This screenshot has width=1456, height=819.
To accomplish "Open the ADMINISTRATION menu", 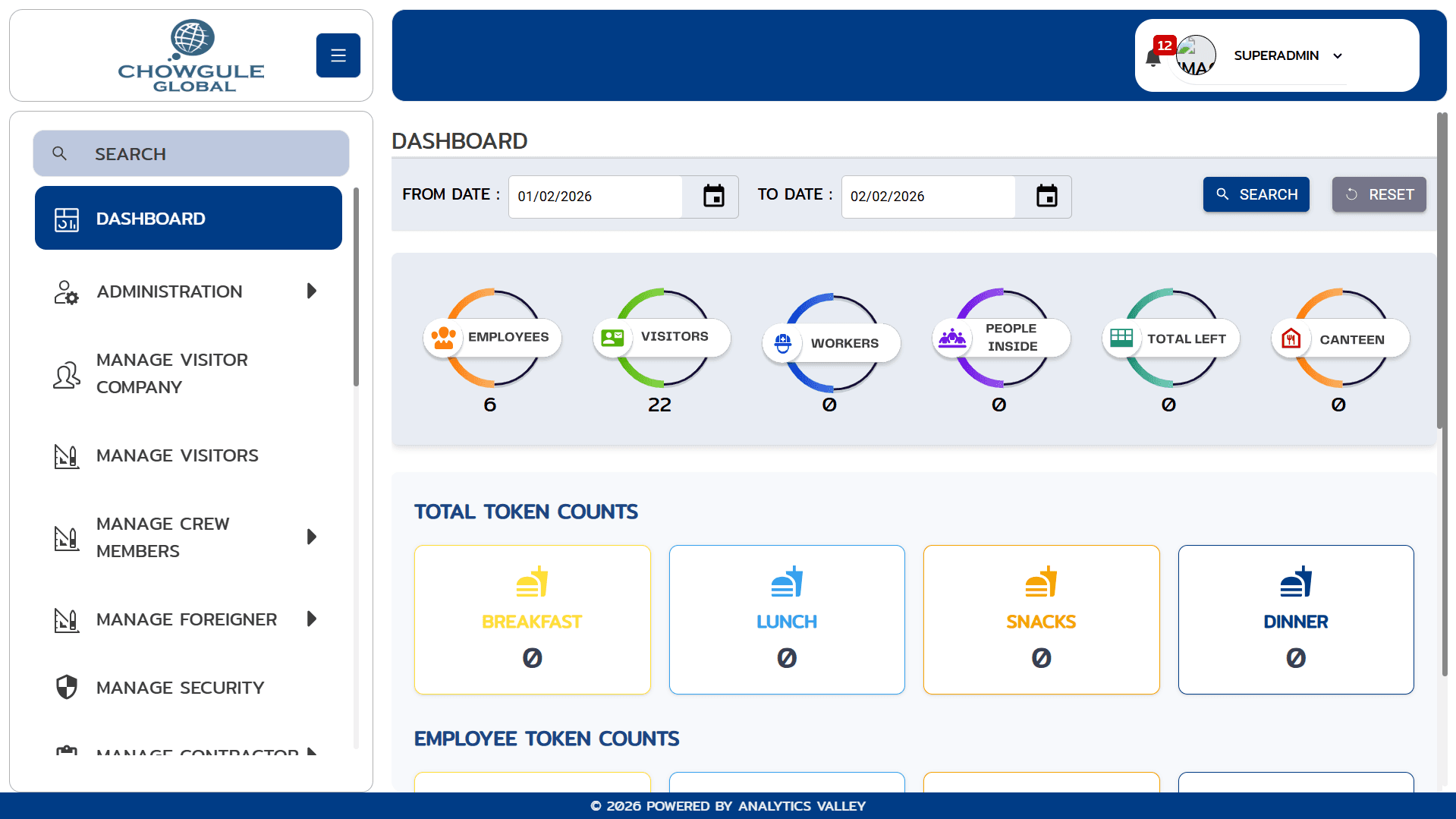I will pyautogui.click(x=188, y=291).
